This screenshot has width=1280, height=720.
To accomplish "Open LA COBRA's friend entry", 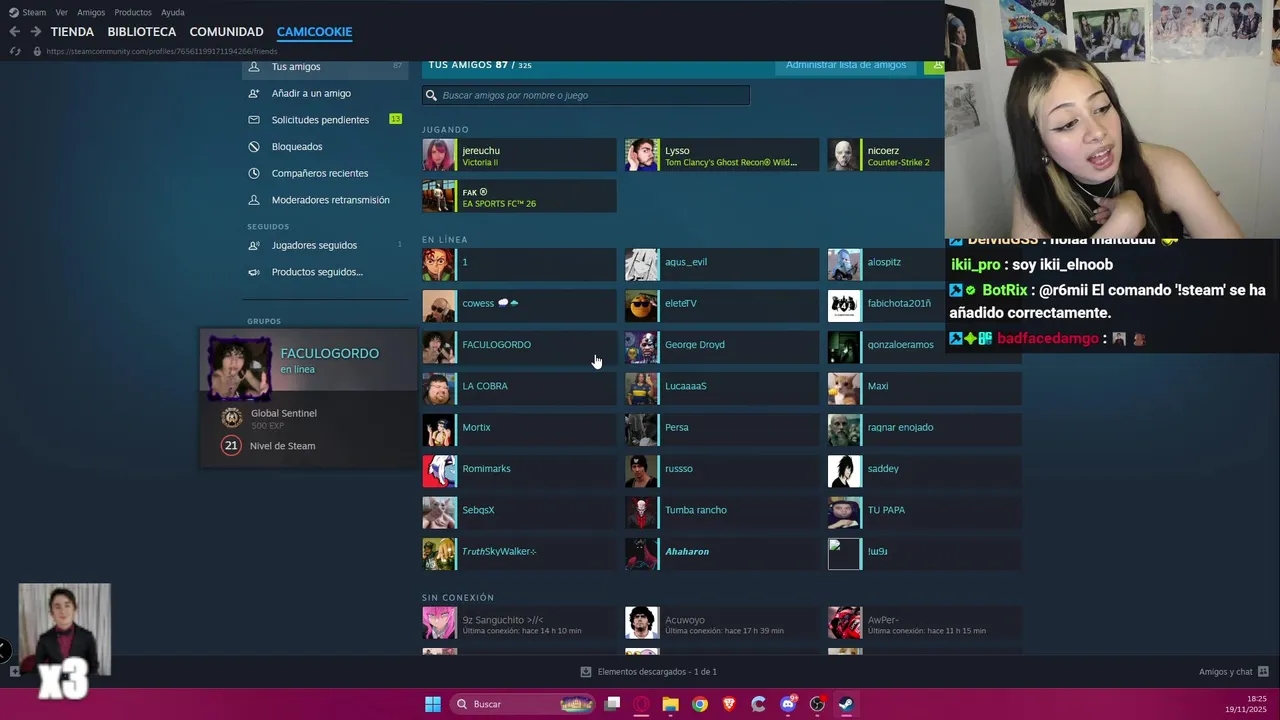I will [519, 389].
